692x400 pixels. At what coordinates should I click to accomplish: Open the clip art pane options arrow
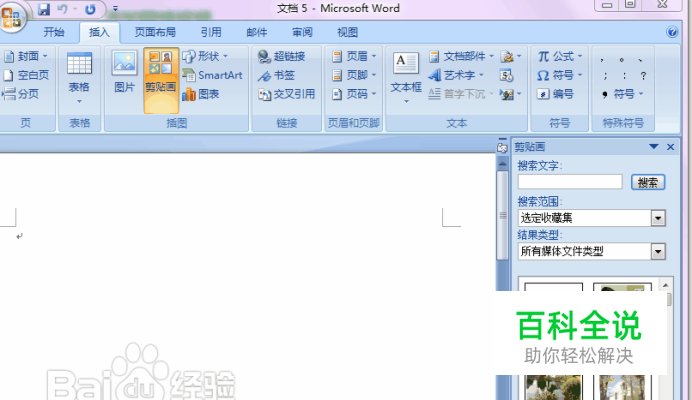pos(654,147)
